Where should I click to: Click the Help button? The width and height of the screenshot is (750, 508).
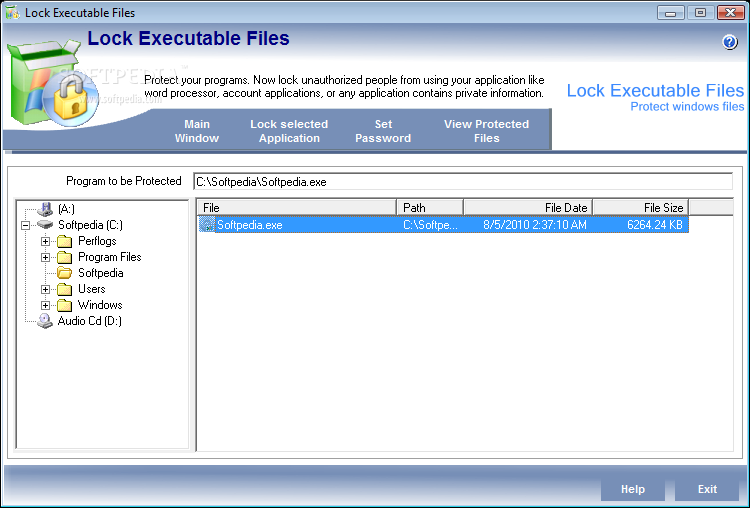click(633, 489)
